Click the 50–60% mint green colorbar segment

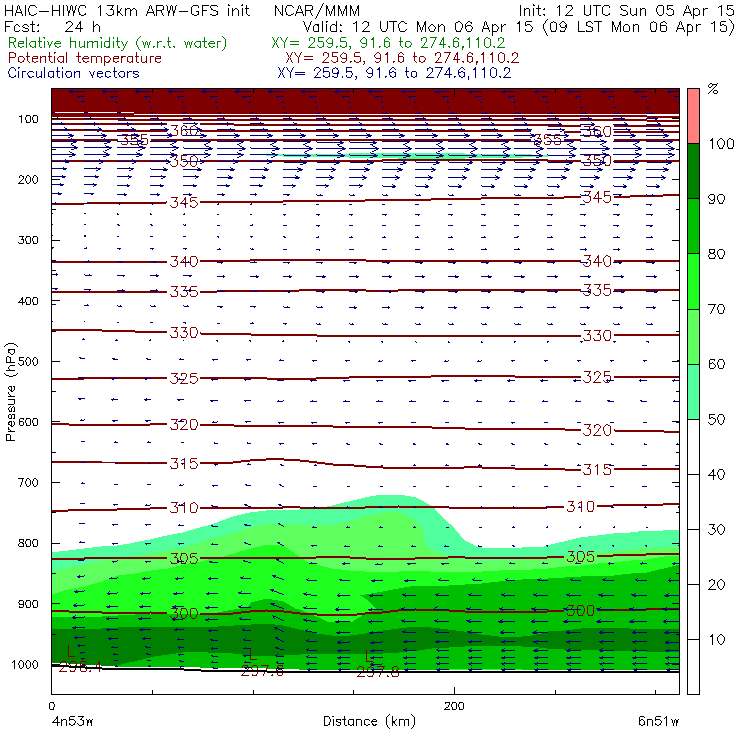point(693,392)
